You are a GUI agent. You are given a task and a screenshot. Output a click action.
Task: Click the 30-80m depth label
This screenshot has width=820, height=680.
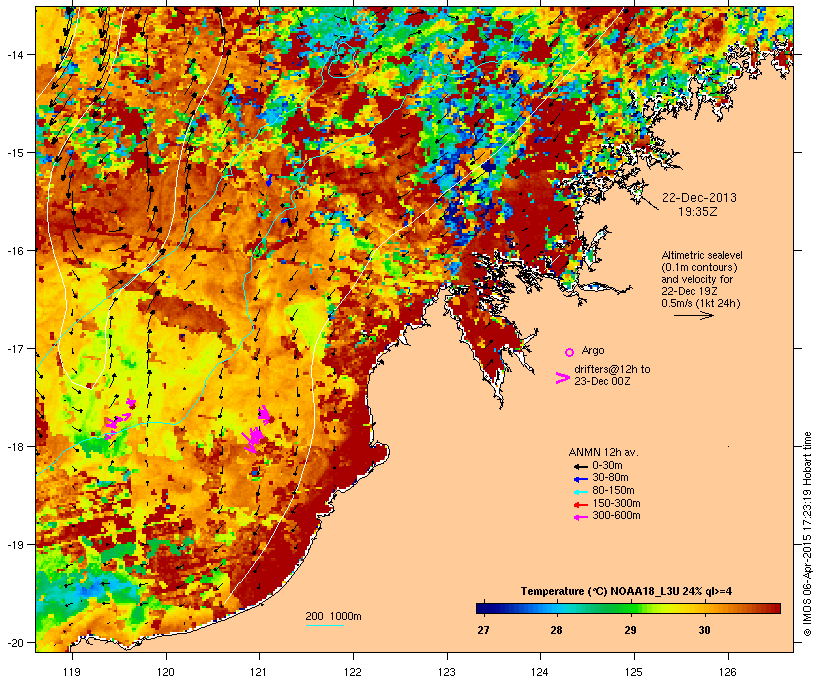(610, 478)
